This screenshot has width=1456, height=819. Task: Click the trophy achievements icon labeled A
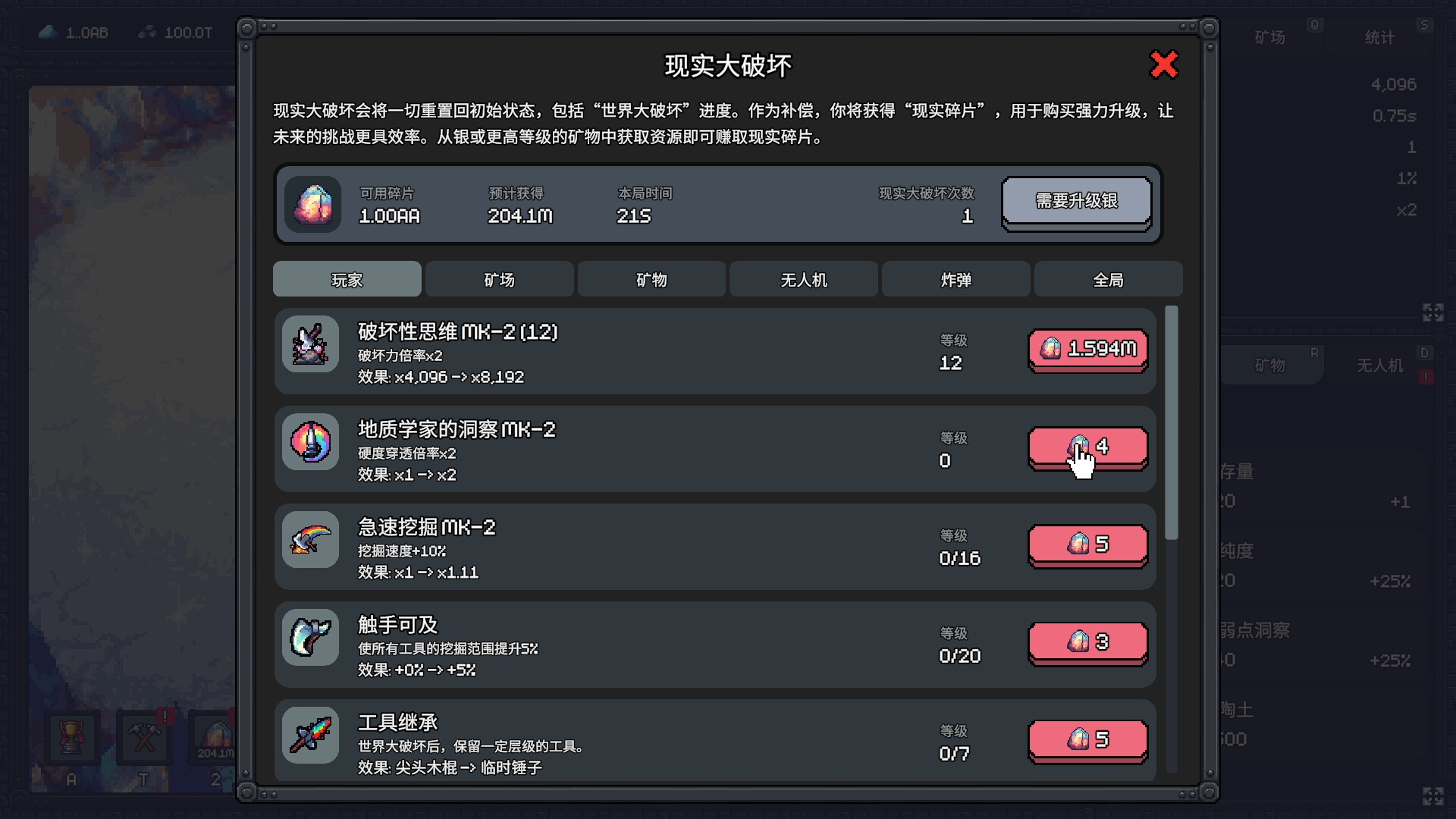(x=71, y=738)
